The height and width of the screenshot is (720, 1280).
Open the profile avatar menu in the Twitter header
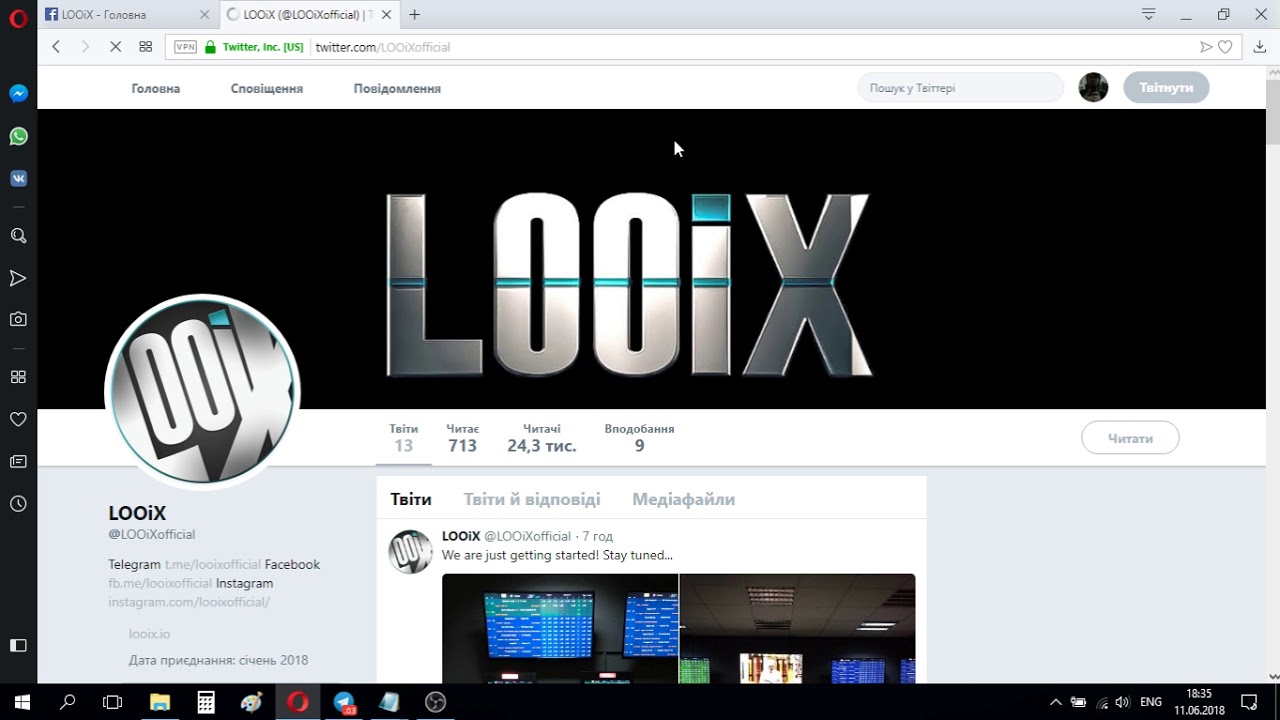click(x=1093, y=87)
